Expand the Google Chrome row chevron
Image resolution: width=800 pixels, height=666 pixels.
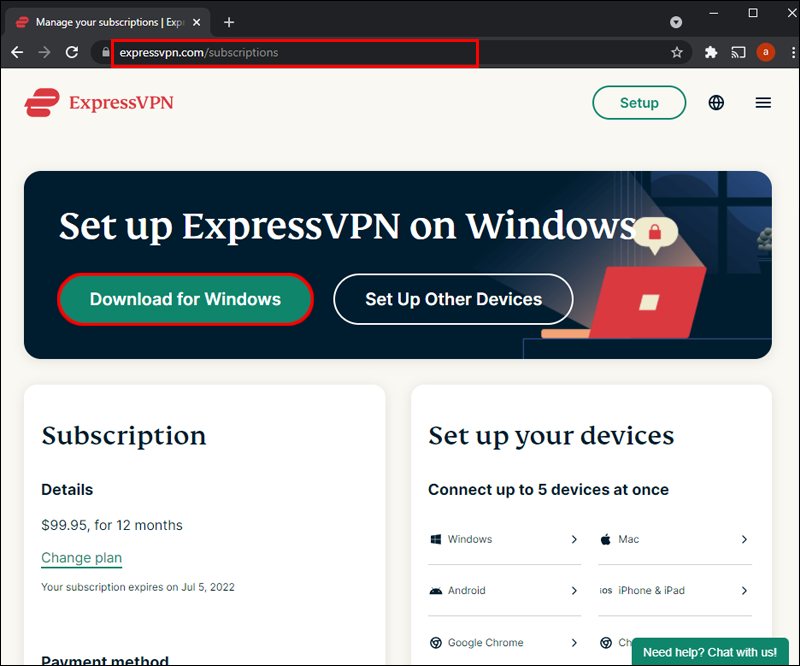(x=574, y=643)
